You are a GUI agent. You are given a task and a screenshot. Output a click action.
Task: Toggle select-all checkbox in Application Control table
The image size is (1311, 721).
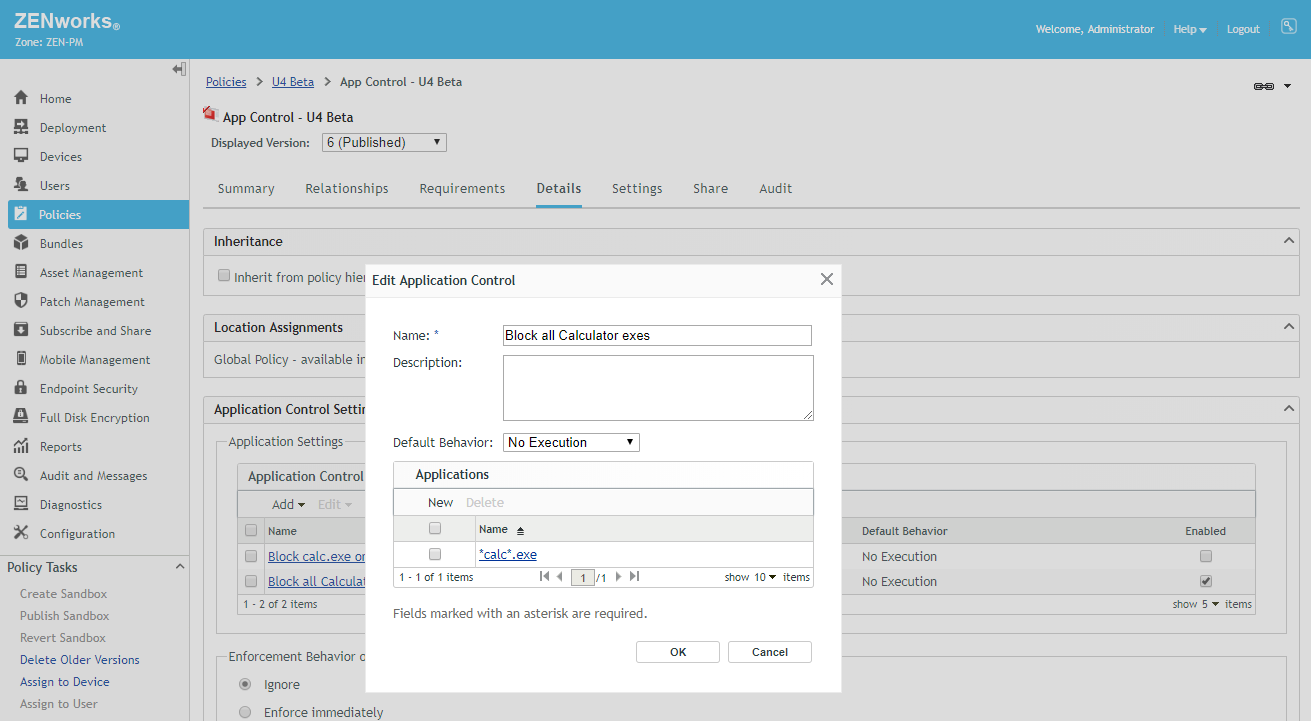pos(251,531)
